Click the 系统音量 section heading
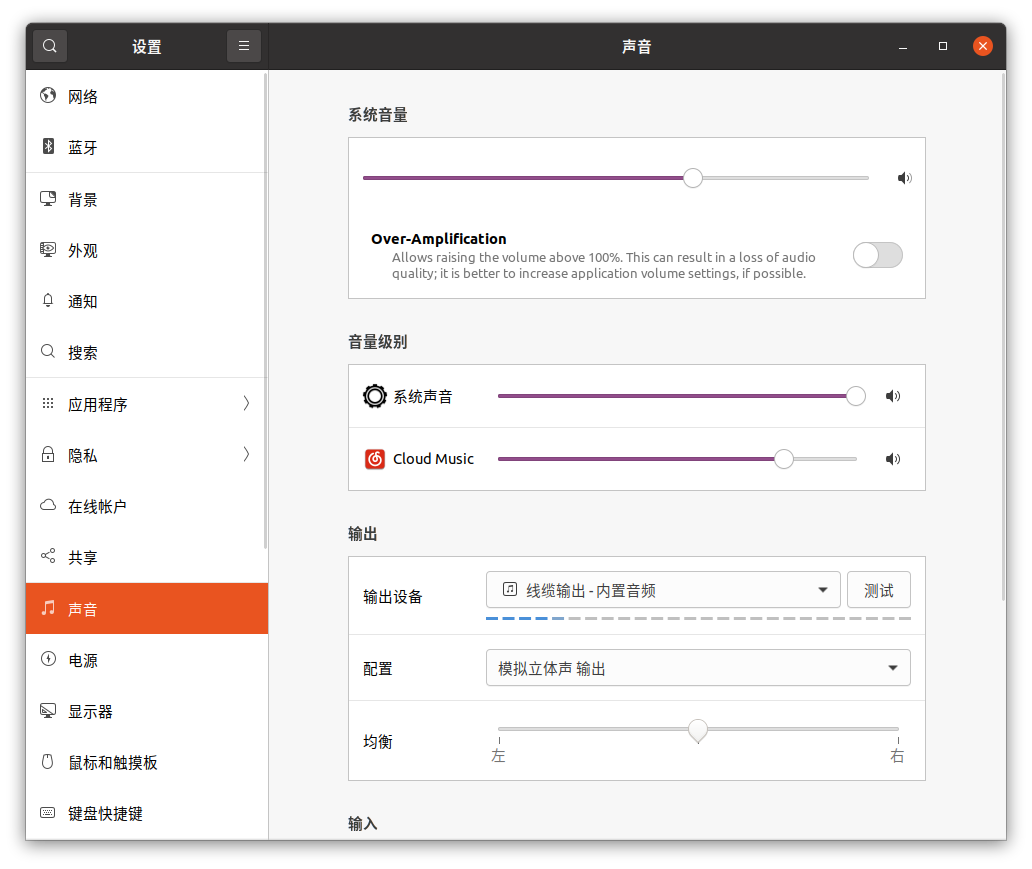Screen dimensions: 1032x869 point(378,115)
